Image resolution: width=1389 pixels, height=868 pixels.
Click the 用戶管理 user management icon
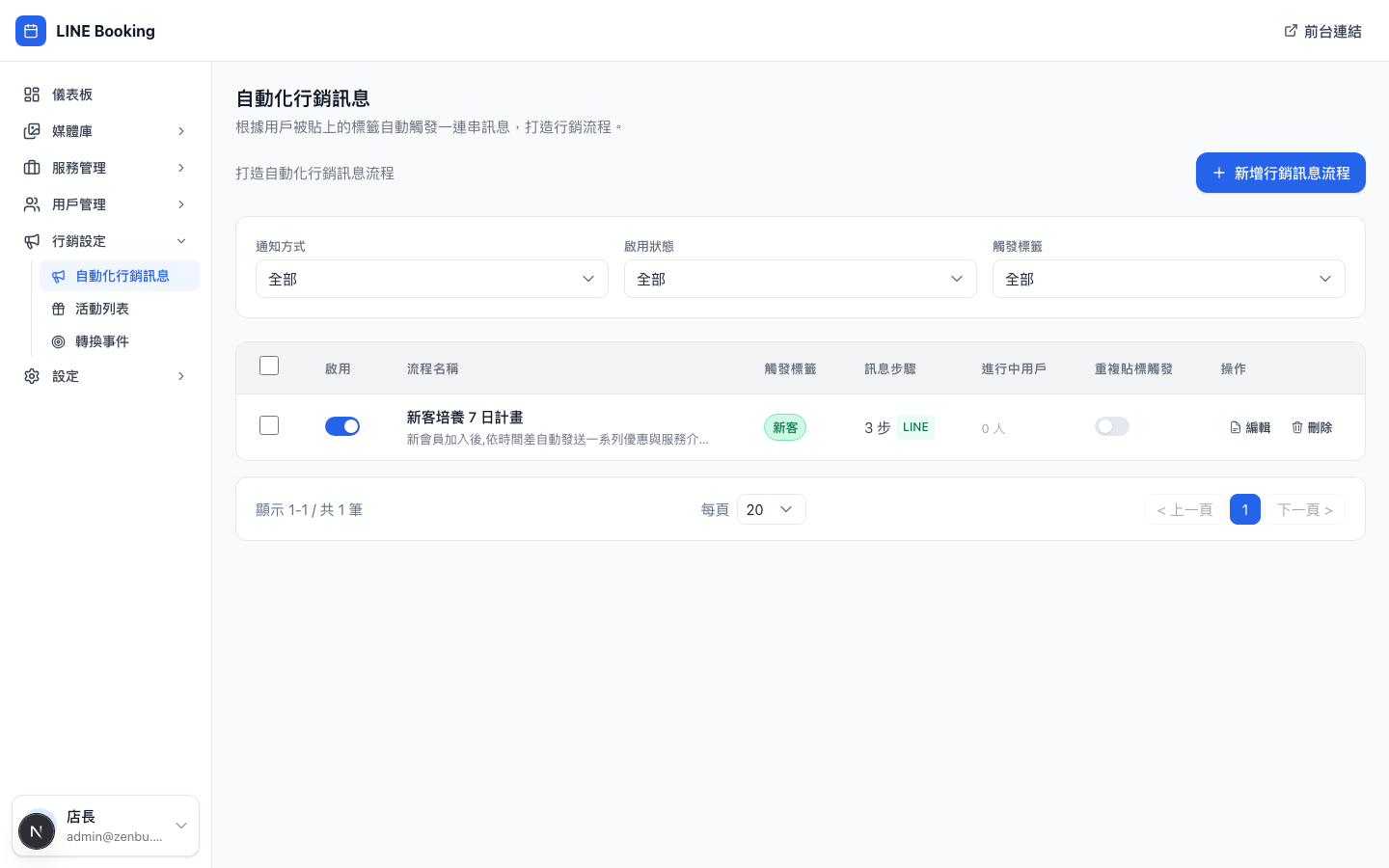(30, 204)
